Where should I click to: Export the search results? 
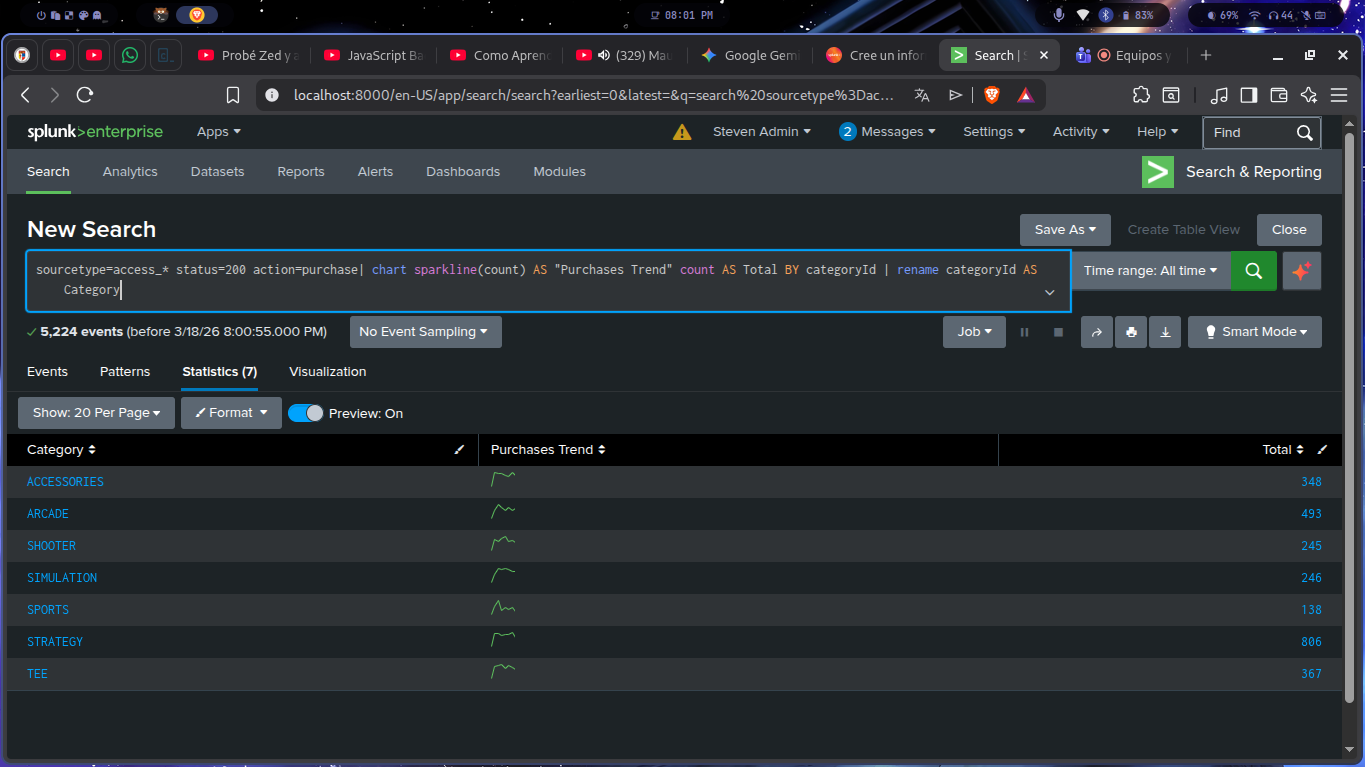[x=1164, y=331]
